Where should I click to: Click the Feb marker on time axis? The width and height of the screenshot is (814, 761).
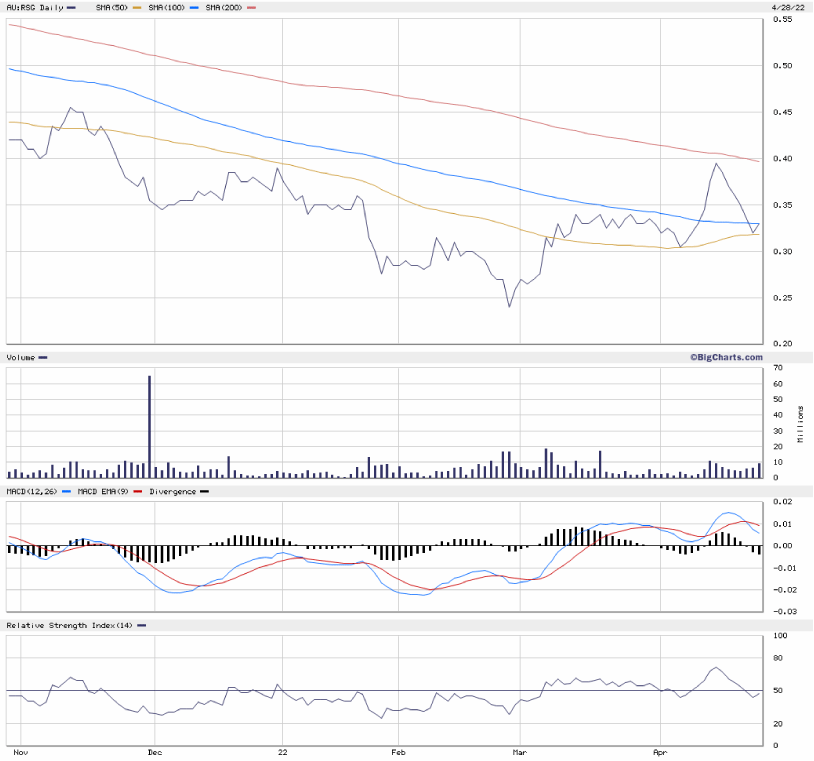397,750
